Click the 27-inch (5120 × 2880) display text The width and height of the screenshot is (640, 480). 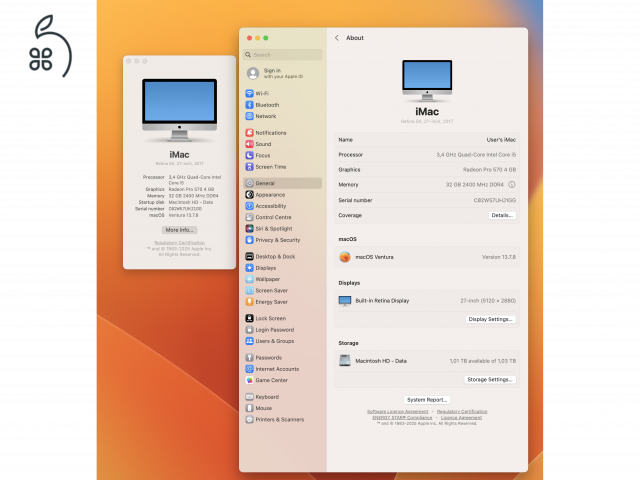click(488, 300)
